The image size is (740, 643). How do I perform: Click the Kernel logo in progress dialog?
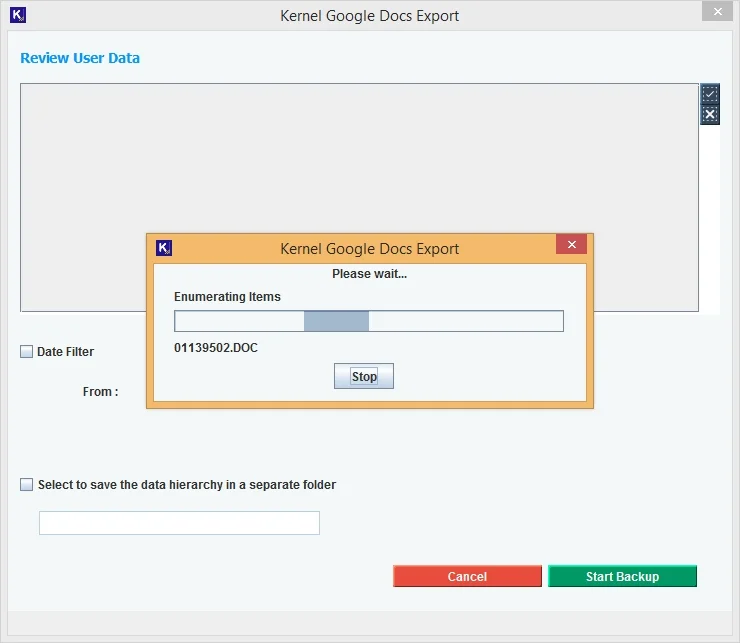164,248
